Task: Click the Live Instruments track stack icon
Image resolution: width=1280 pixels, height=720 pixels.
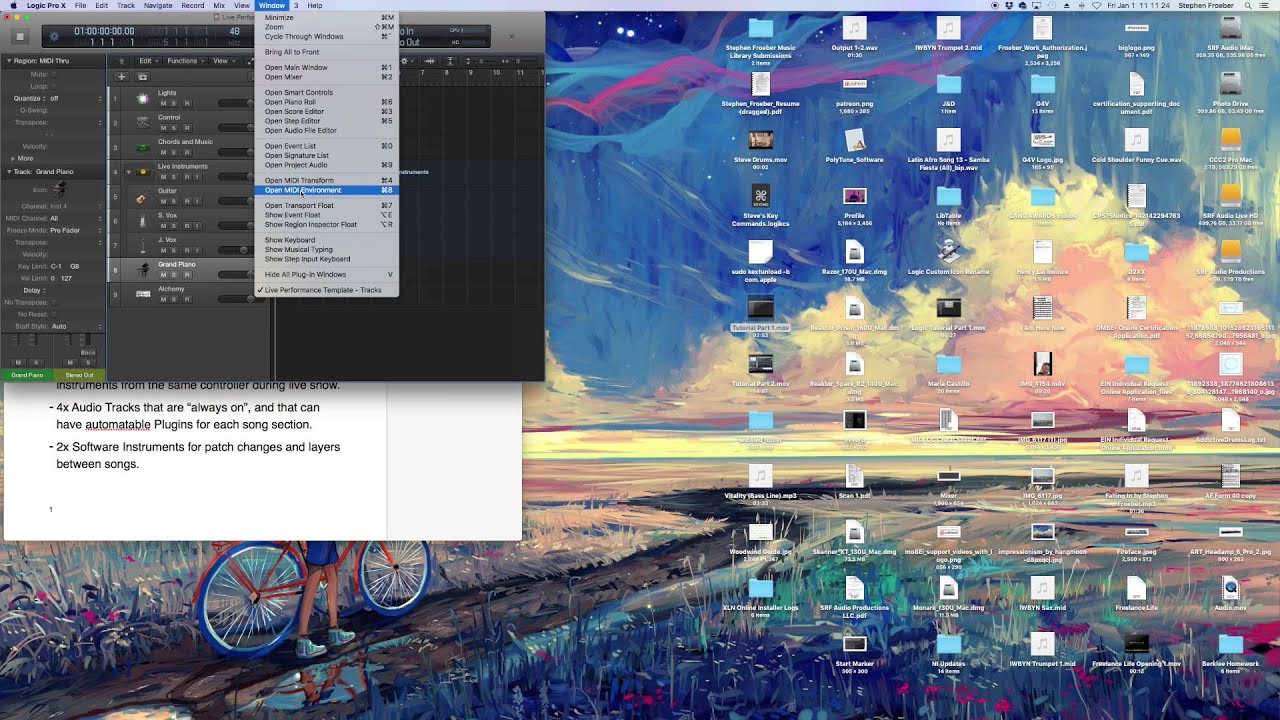Action: click(143, 172)
